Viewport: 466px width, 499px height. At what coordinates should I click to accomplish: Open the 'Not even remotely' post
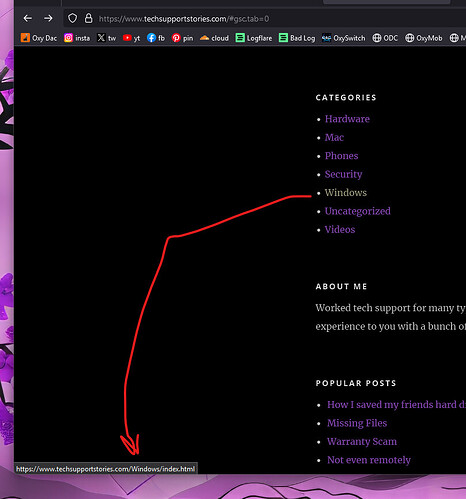[369, 460]
